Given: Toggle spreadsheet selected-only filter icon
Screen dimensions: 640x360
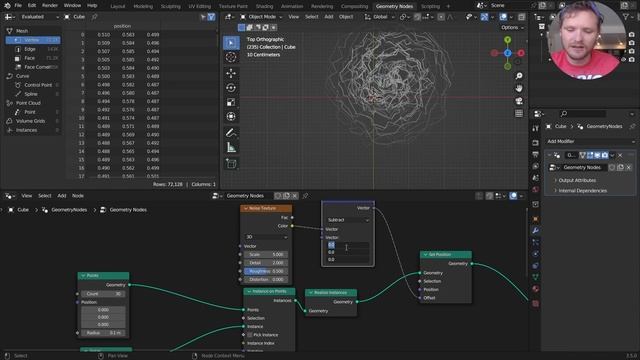Looking at the screenshot, I should click(x=203, y=17).
